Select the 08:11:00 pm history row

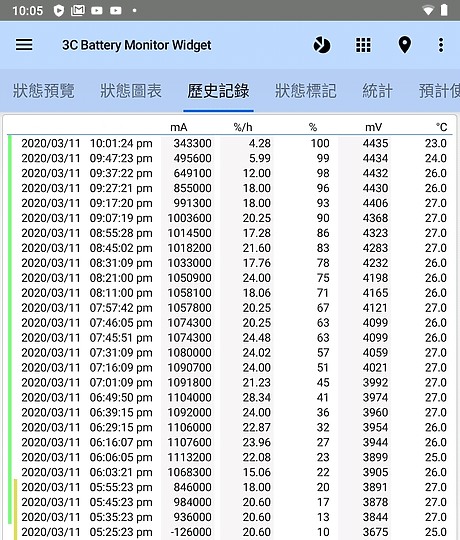(x=230, y=293)
